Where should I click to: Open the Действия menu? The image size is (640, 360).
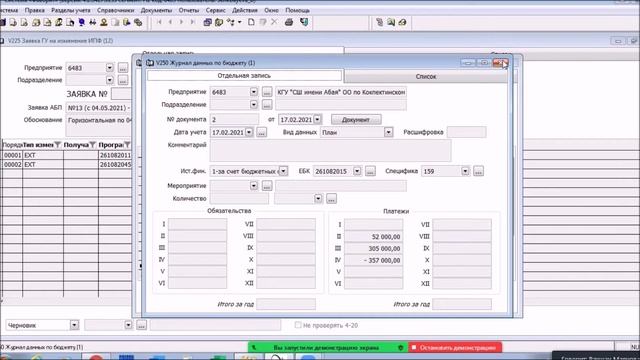tap(244, 10)
